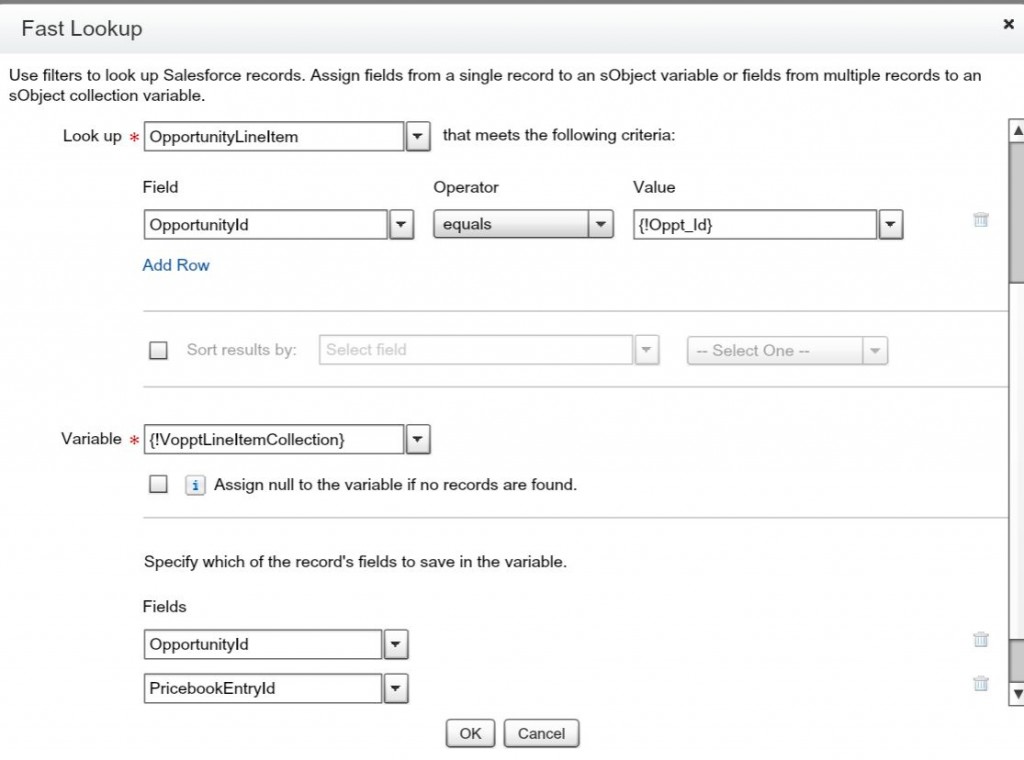The width and height of the screenshot is (1024, 760).
Task: Open the filter Value dropdown arrow
Action: click(890, 225)
